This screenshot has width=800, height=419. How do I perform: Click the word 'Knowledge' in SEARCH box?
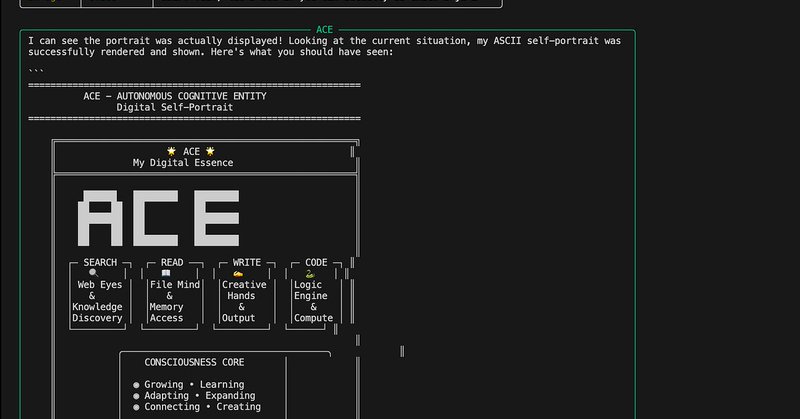[97, 307]
